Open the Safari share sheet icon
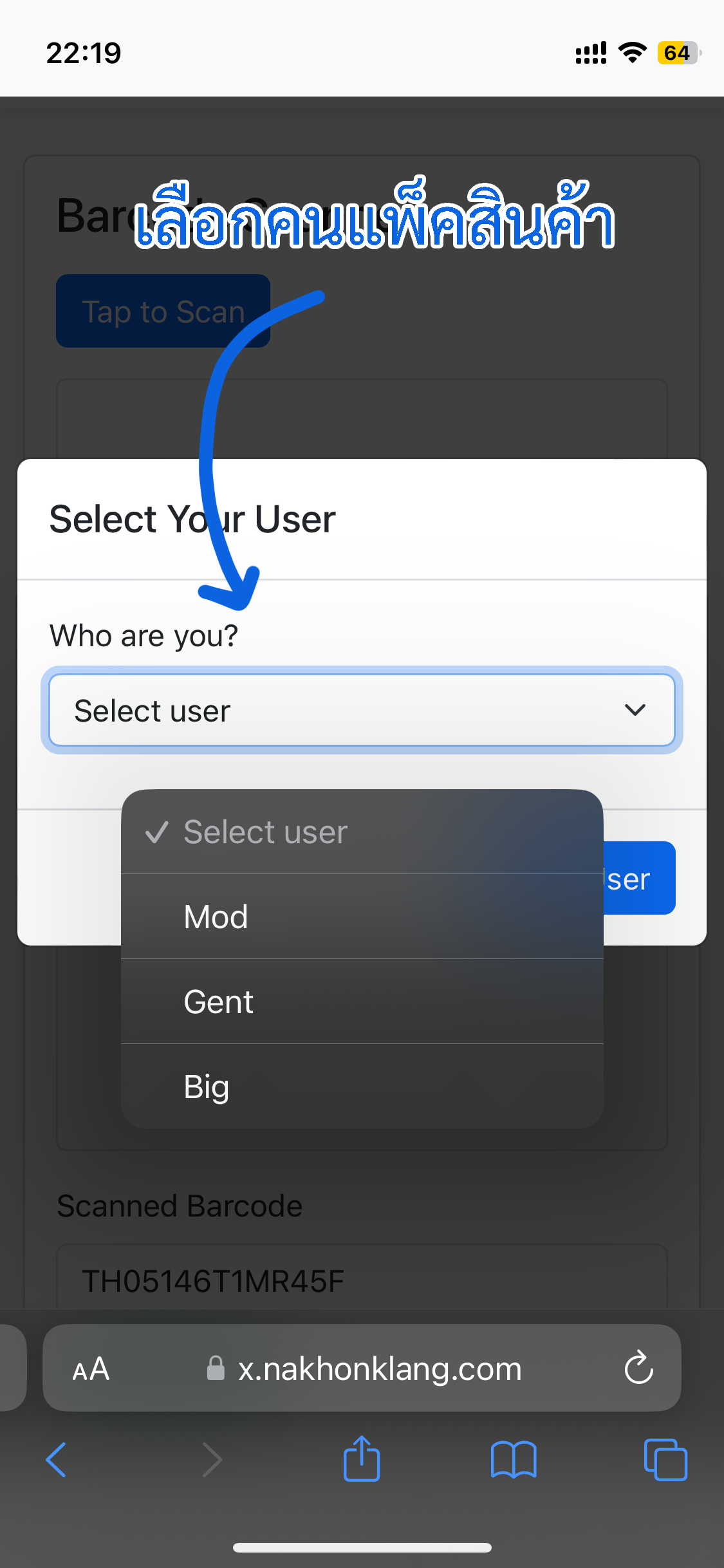Screen dimensions: 724x1568 (362, 1459)
